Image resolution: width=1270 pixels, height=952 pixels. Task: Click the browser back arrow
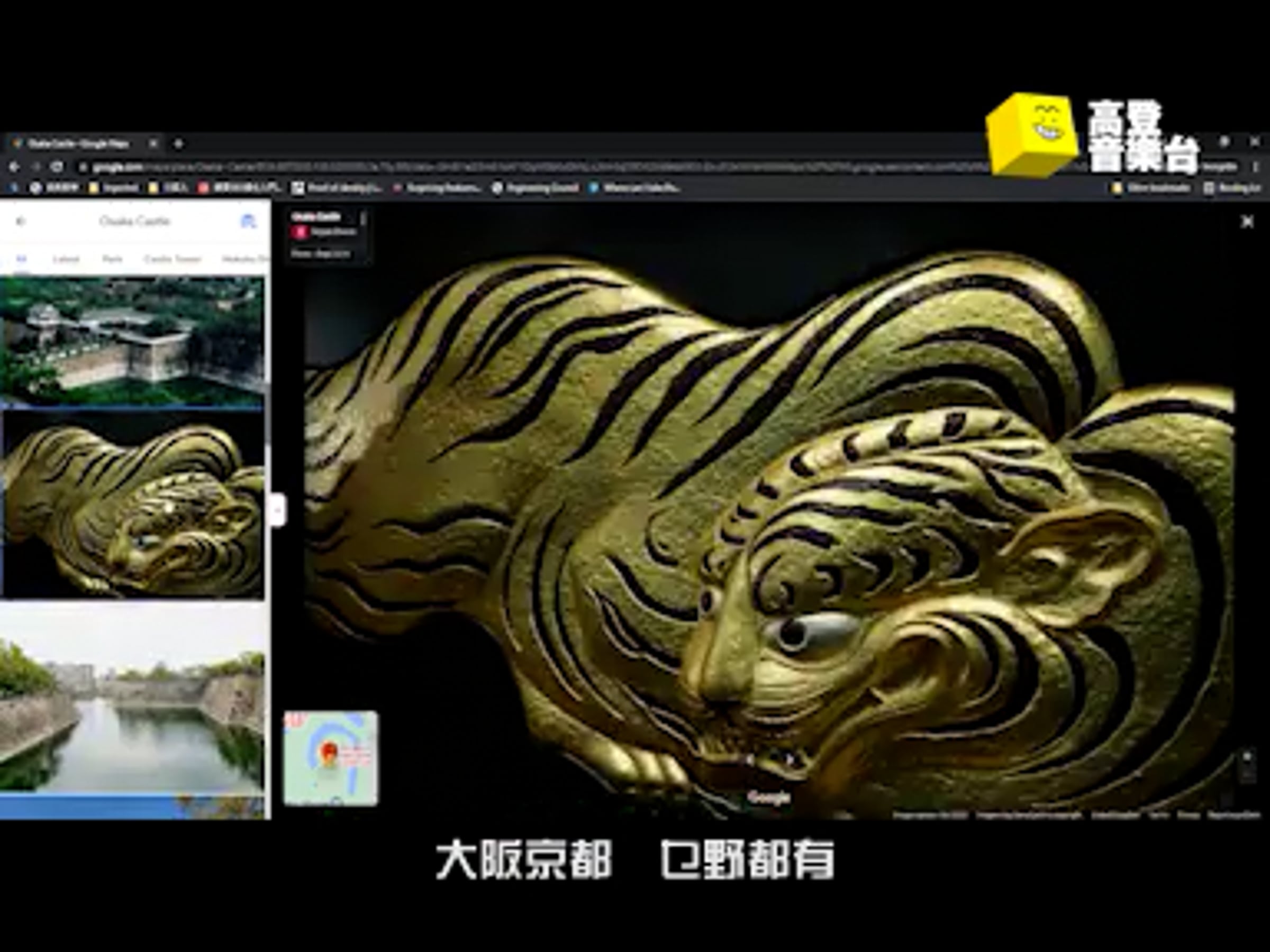14,167
